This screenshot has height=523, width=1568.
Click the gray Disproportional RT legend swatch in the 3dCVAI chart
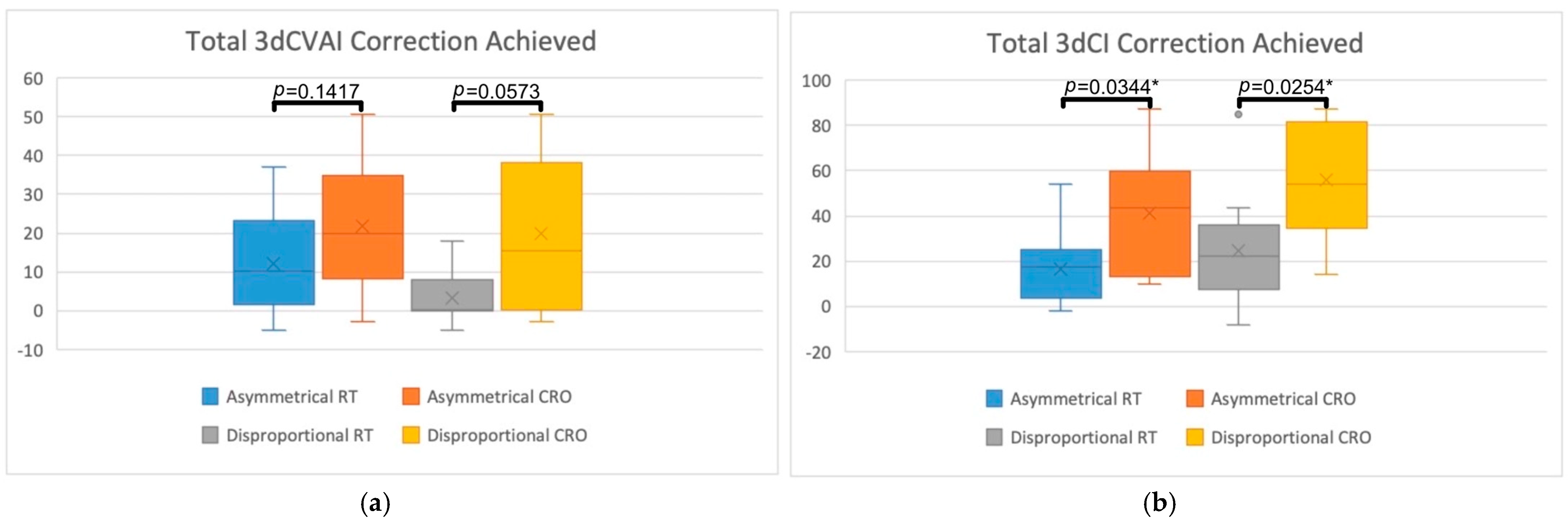pos(210,435)
